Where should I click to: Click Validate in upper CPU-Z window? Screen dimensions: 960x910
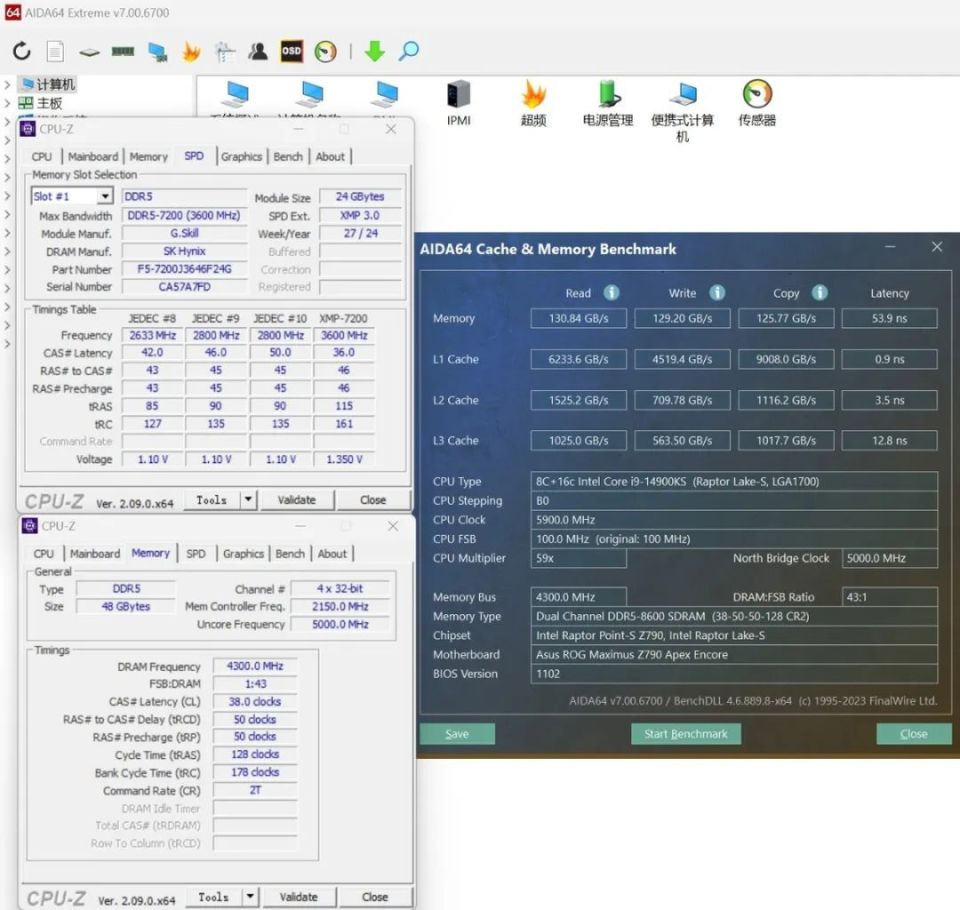click(297, 500)
